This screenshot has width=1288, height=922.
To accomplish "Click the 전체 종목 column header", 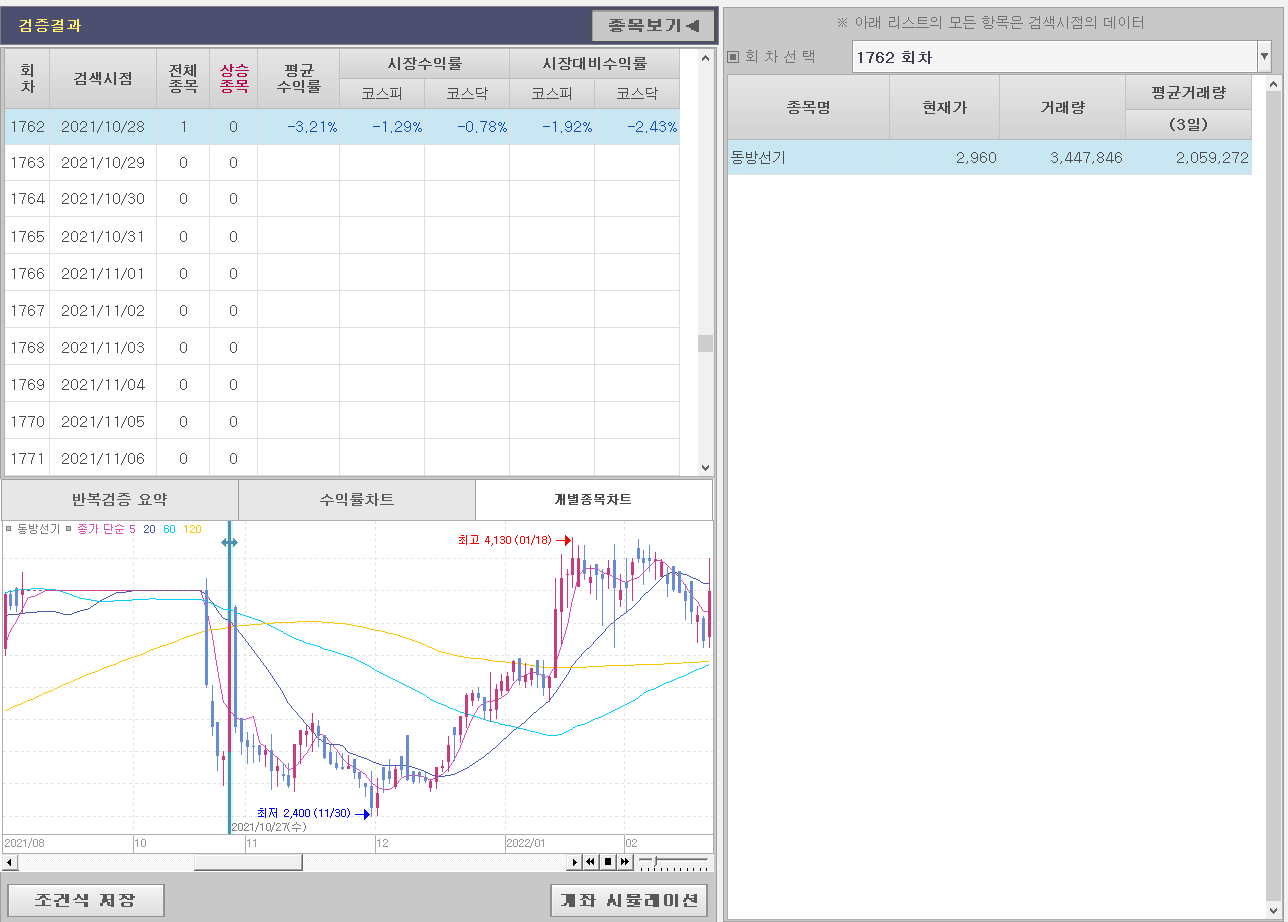I will (183, 79).
